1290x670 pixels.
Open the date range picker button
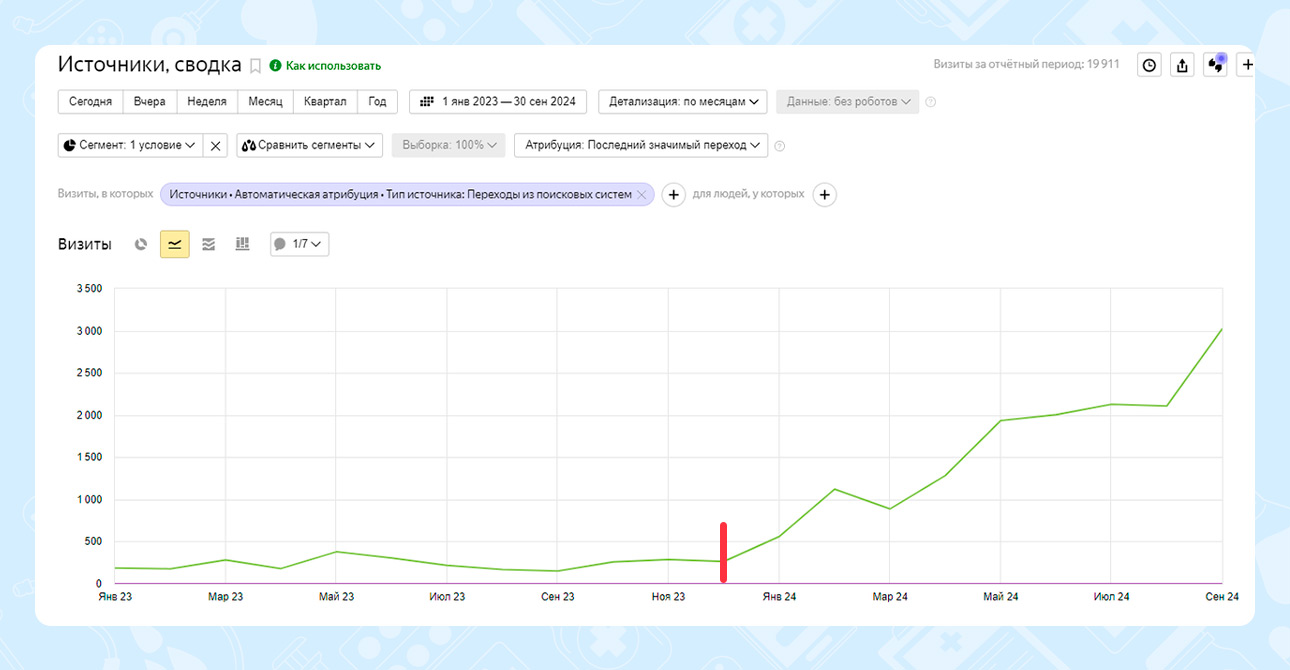tap(498, 102)
